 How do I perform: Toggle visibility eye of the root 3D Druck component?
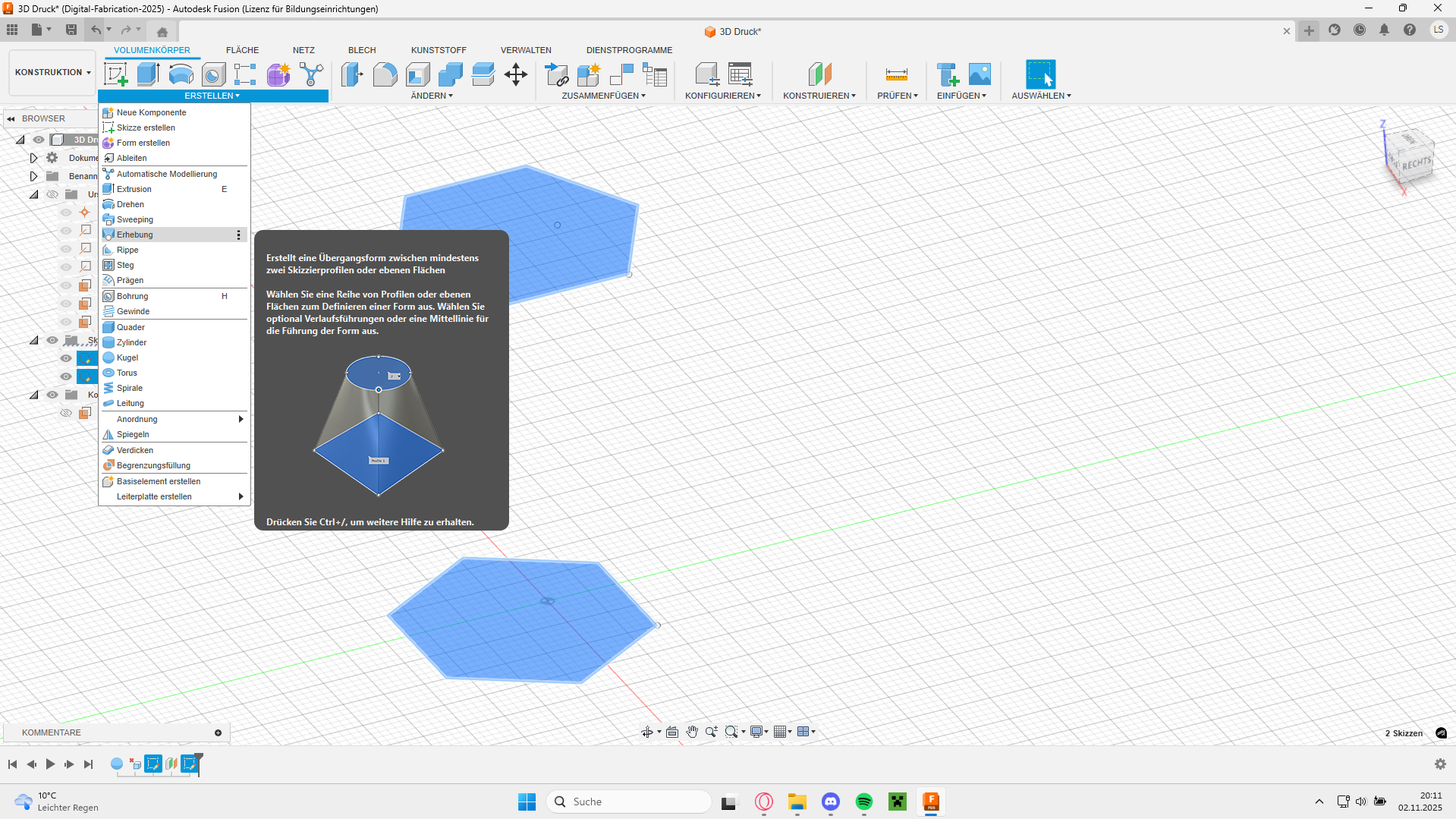pyautogui.click(x=39, y=140)
